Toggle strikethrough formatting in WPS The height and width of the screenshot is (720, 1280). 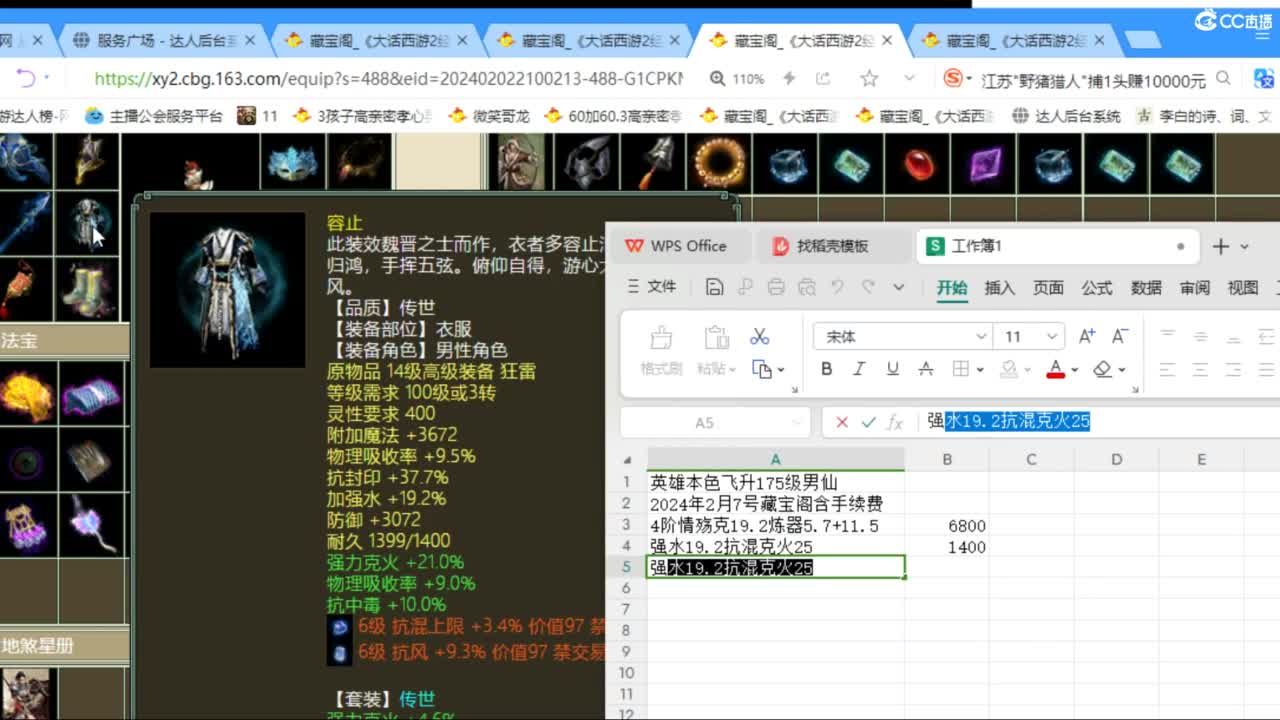coord(926,369)
